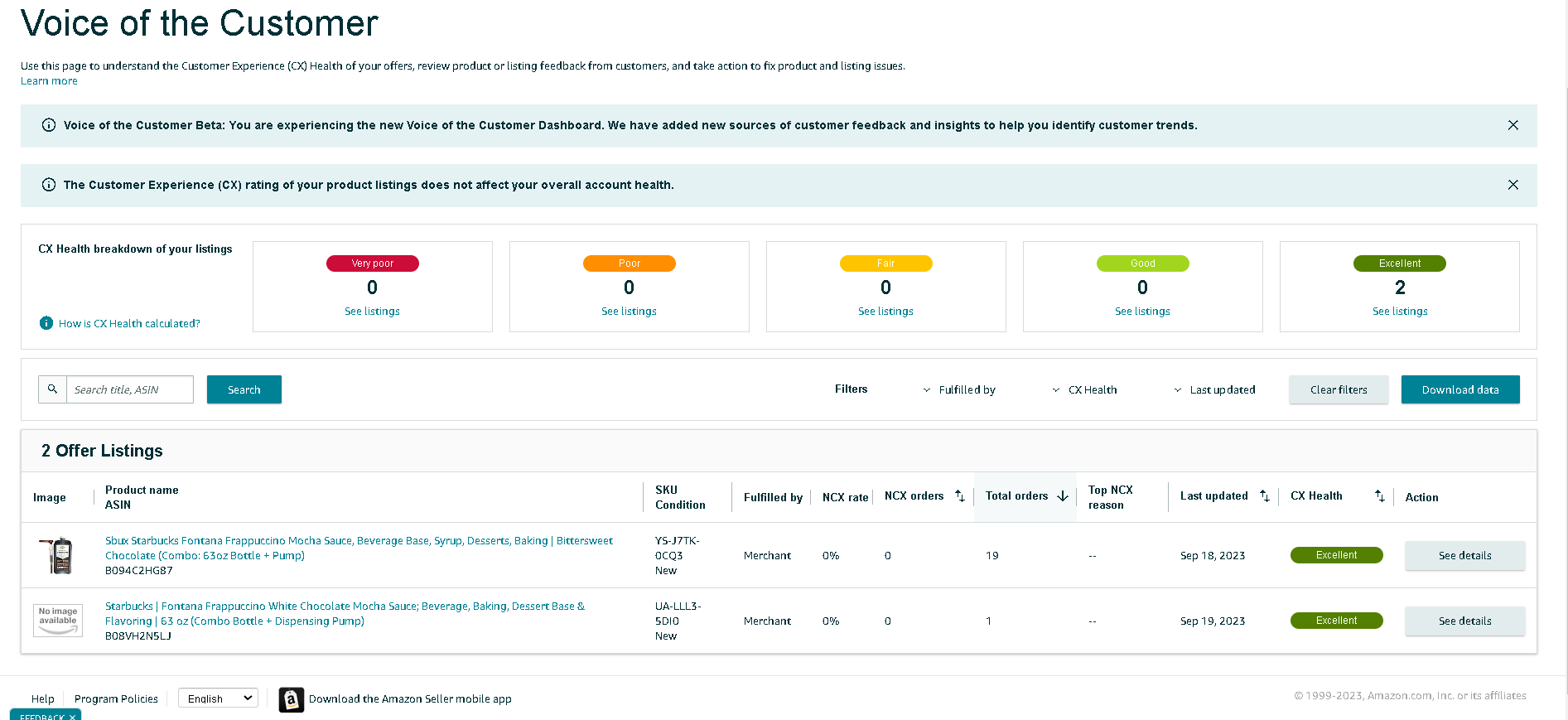Close the Voice of the Customer Beta banner
The width and height of the screenshot is (1568, 720).
pyautogui.click(x=1513, y=125)
